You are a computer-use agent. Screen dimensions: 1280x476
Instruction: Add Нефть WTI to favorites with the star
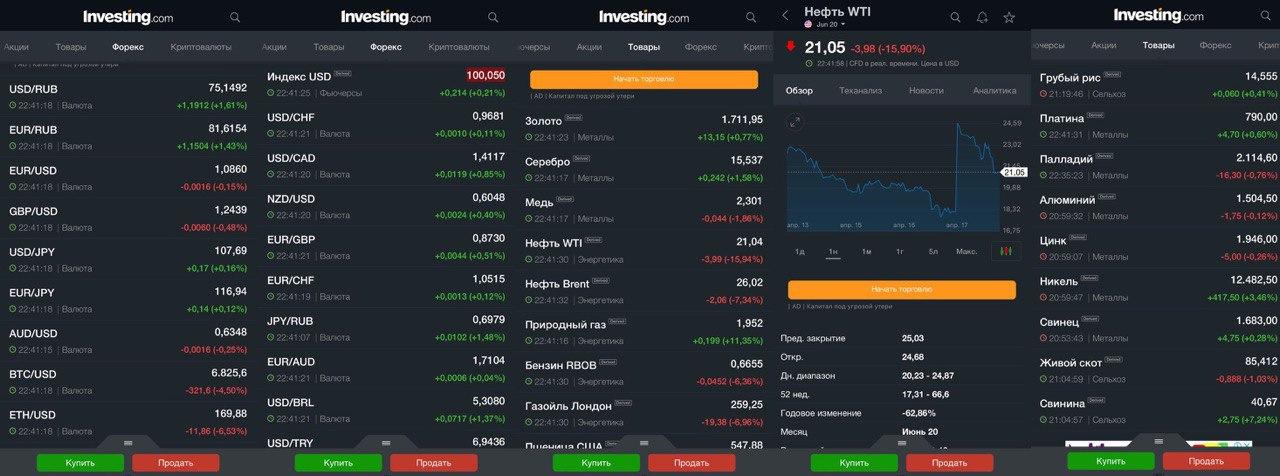pyautogui.click(x=1009, y=17)
